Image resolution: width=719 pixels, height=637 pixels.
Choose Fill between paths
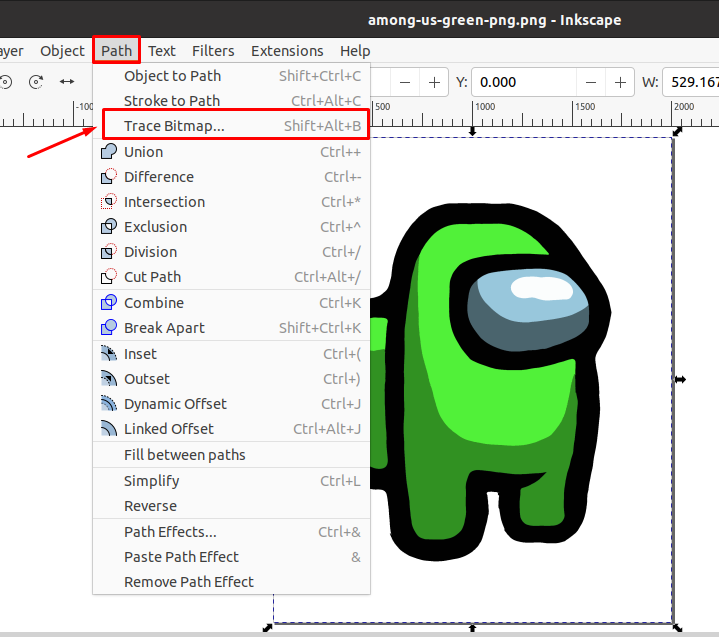[x=232, y=455]
